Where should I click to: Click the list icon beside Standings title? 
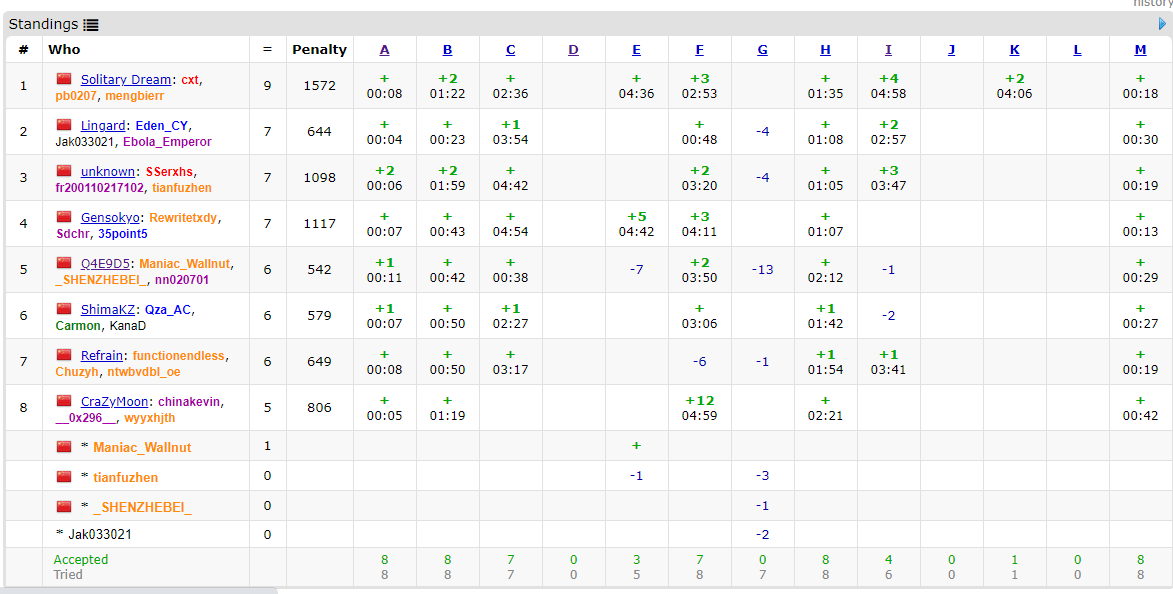tap(91, 25)
